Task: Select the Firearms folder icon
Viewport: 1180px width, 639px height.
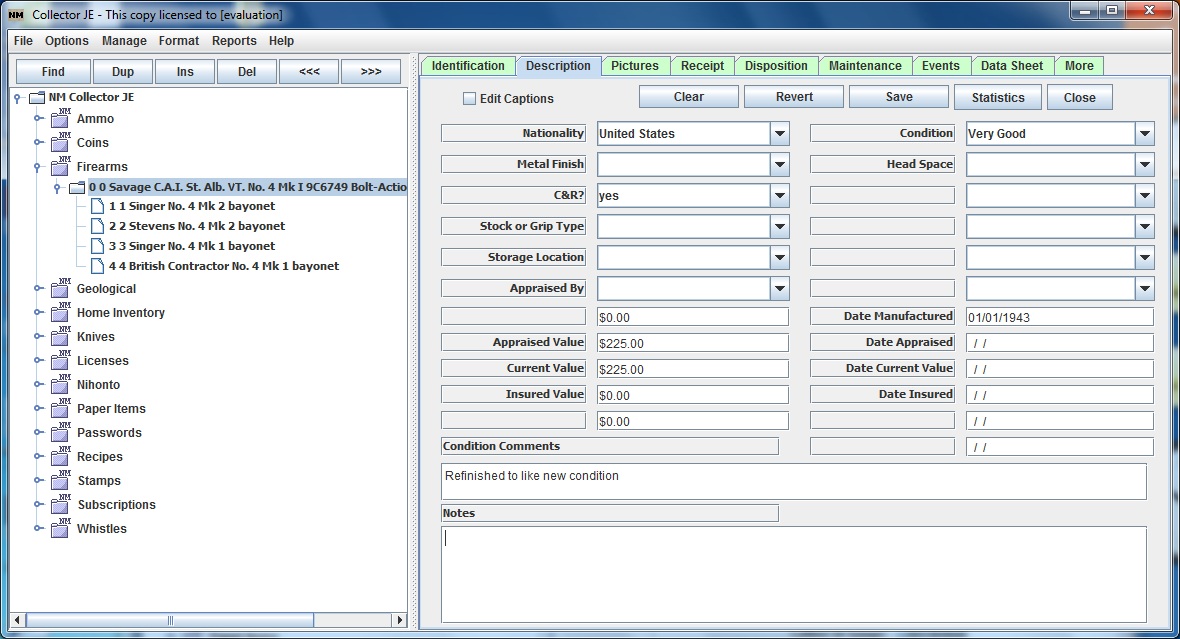Action: coord(60,166)
